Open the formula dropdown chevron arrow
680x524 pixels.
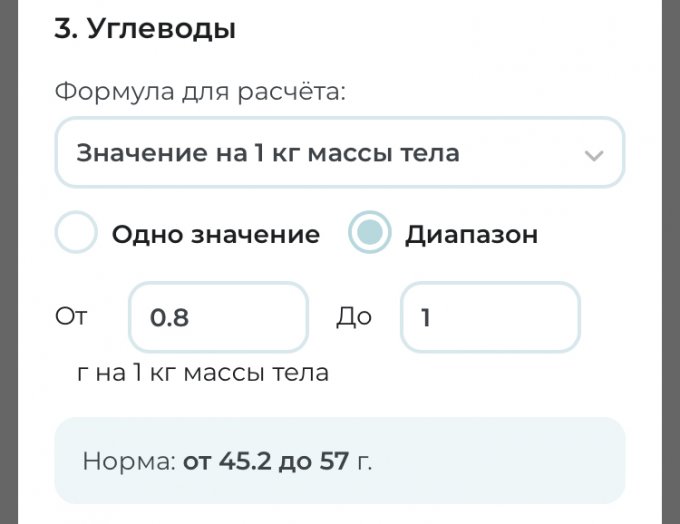coord(594,155)
